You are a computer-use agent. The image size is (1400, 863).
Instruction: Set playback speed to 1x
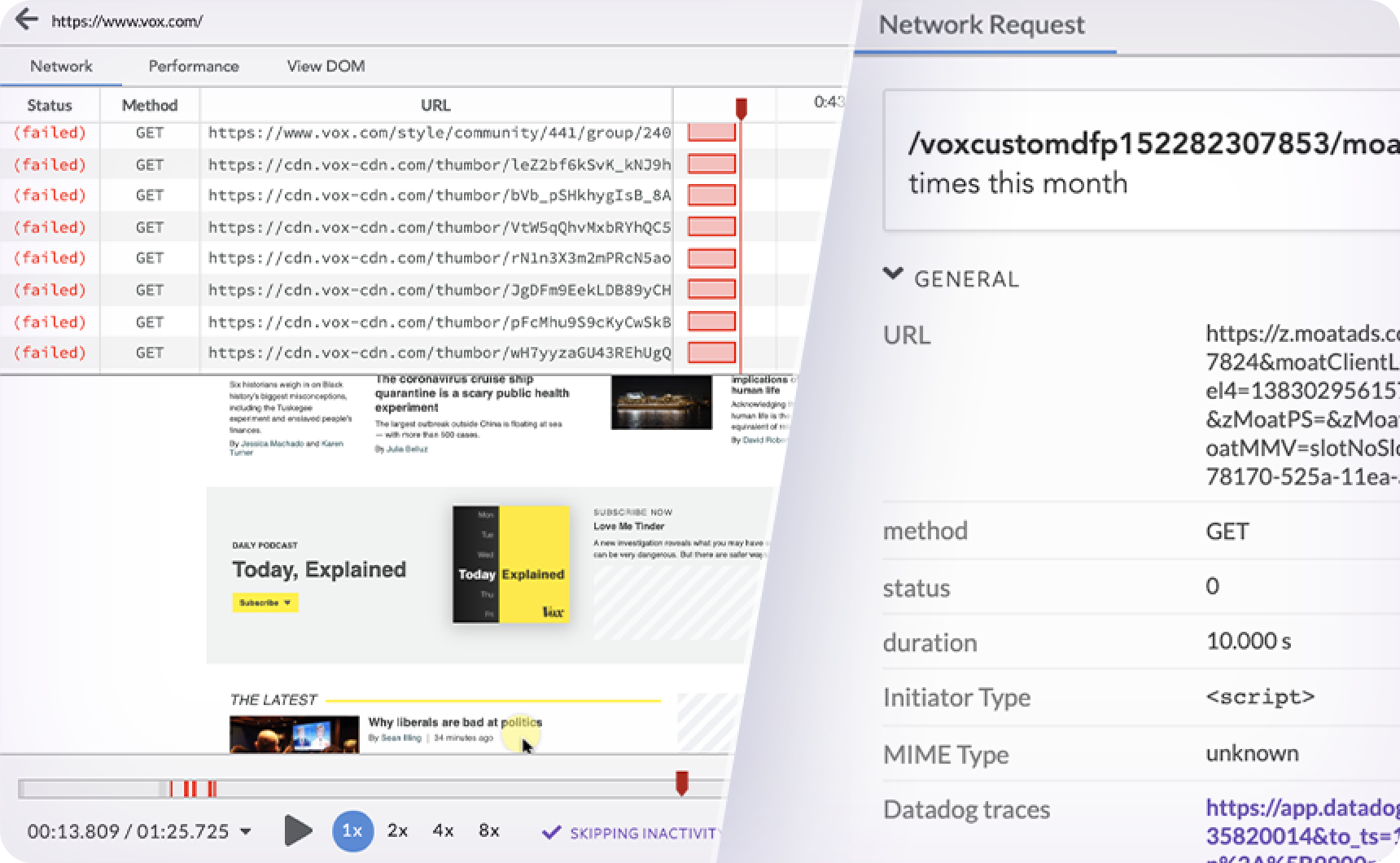pos(352,830)
